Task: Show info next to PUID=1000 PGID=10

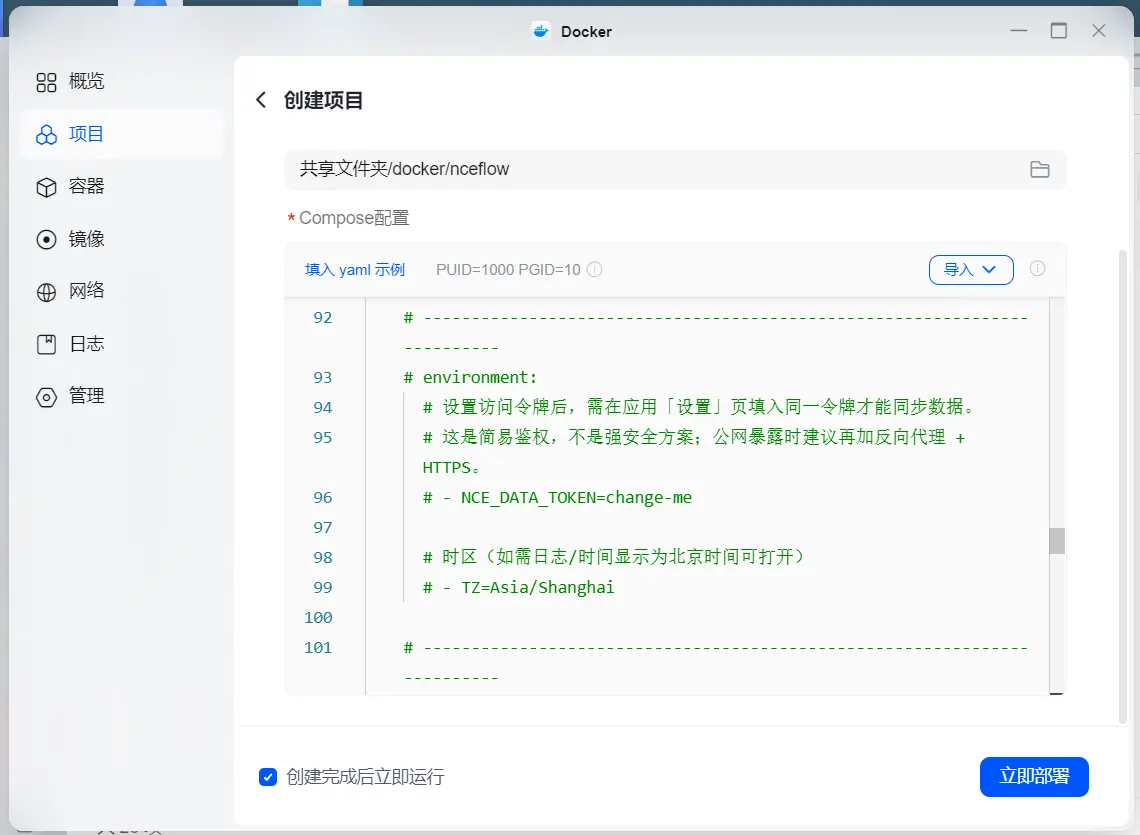Action: tap(595, 270)
